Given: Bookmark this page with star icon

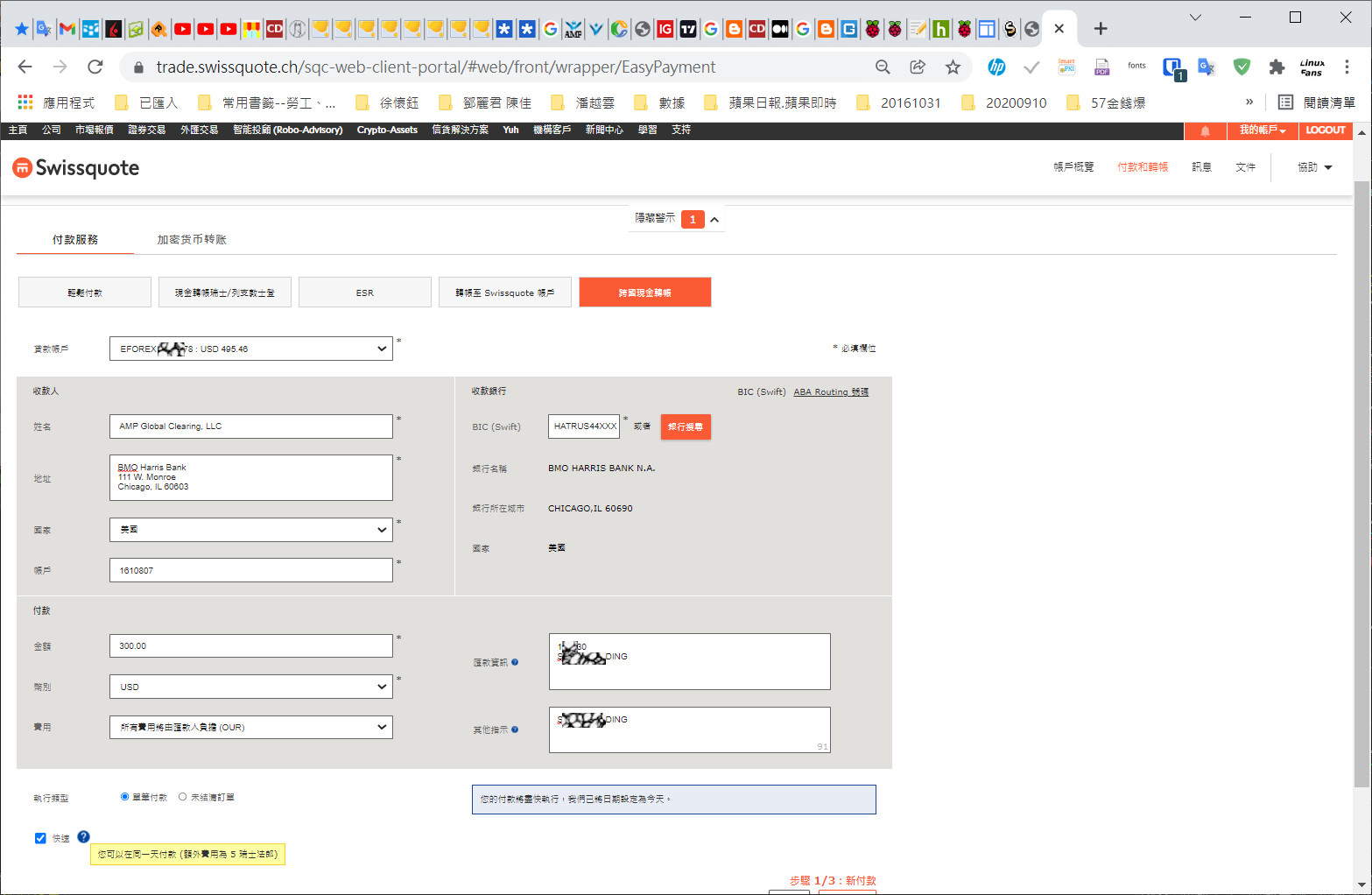Looking at the screenshot, I should pyautogui.click(x=953, y=67).
